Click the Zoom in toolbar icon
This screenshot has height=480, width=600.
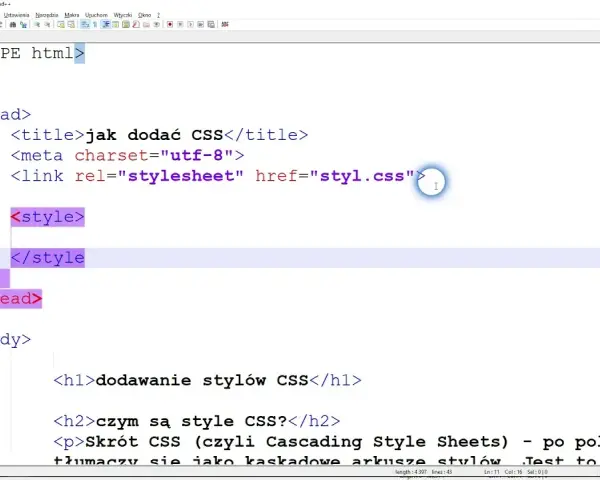pos(37,24)
